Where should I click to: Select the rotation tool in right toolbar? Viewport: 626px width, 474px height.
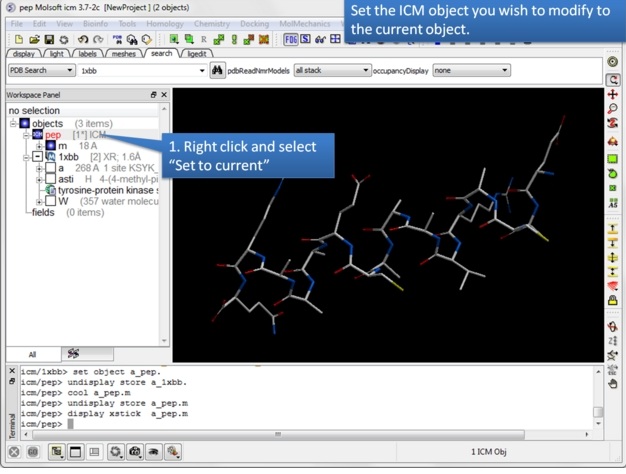click(x=613, y=80)
